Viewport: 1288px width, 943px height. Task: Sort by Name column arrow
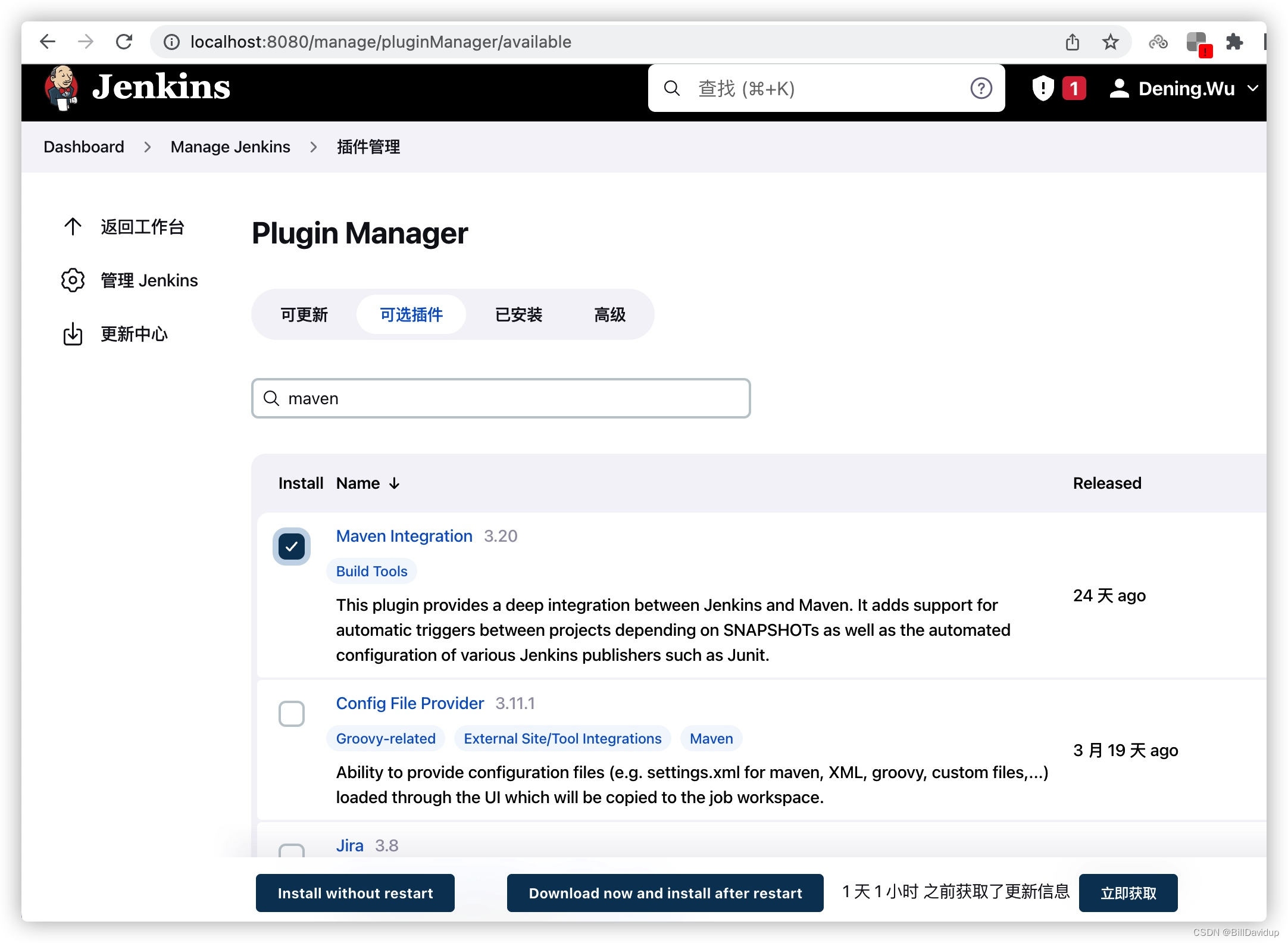coord(394,483)
